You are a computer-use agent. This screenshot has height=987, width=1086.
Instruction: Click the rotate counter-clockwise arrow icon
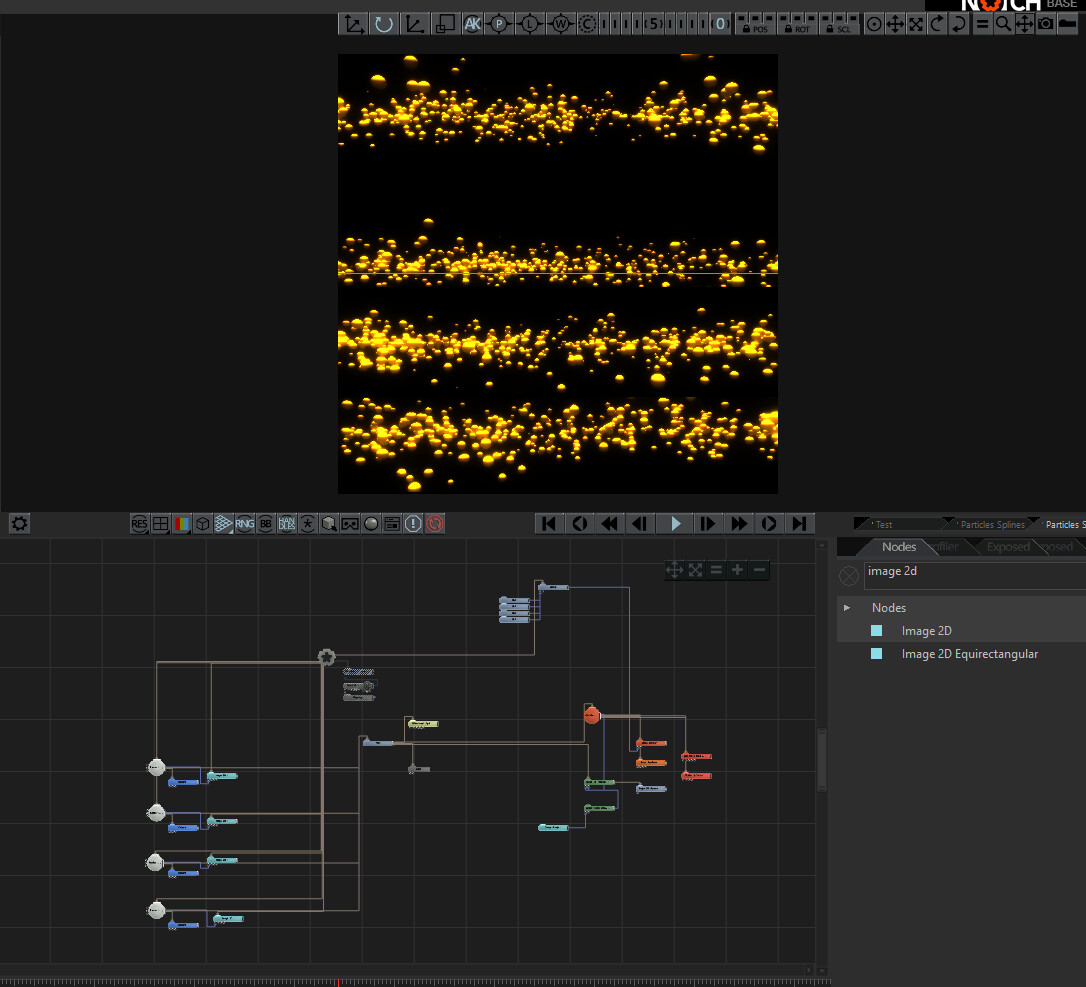pos(959,24)
